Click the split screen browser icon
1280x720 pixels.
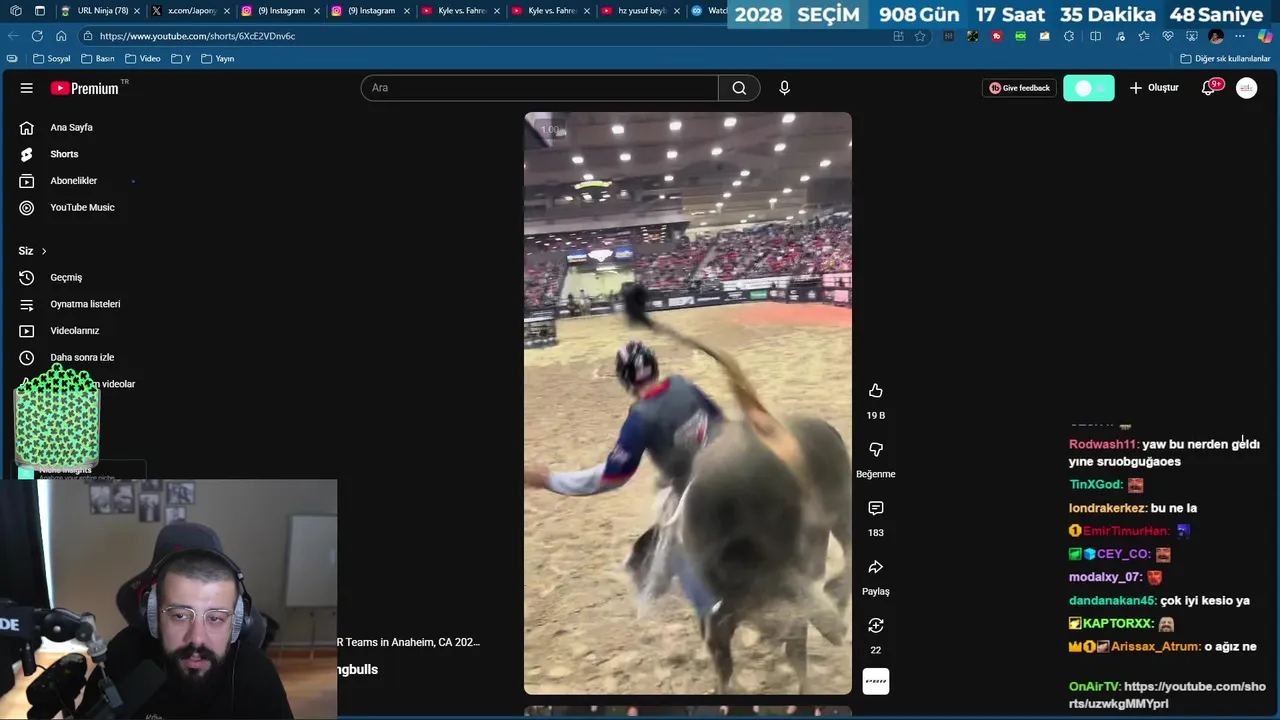(x=1095, y=36)
